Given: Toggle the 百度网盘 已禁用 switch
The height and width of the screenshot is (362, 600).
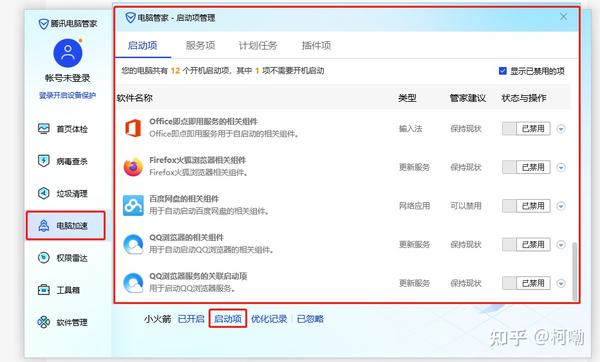Looking at the screenshot, I should click(526, 206).
